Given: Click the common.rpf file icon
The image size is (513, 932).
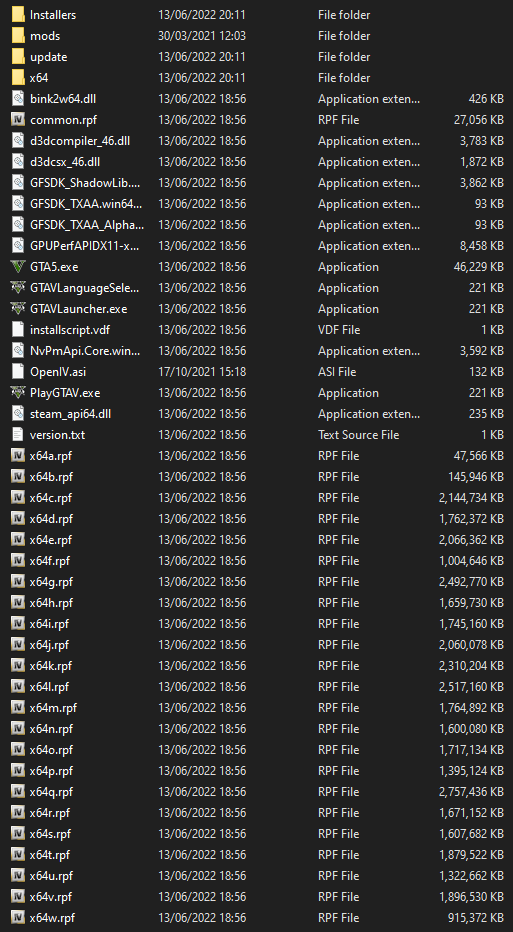Looking at the screenshot, I should click(x=19, y=119).
